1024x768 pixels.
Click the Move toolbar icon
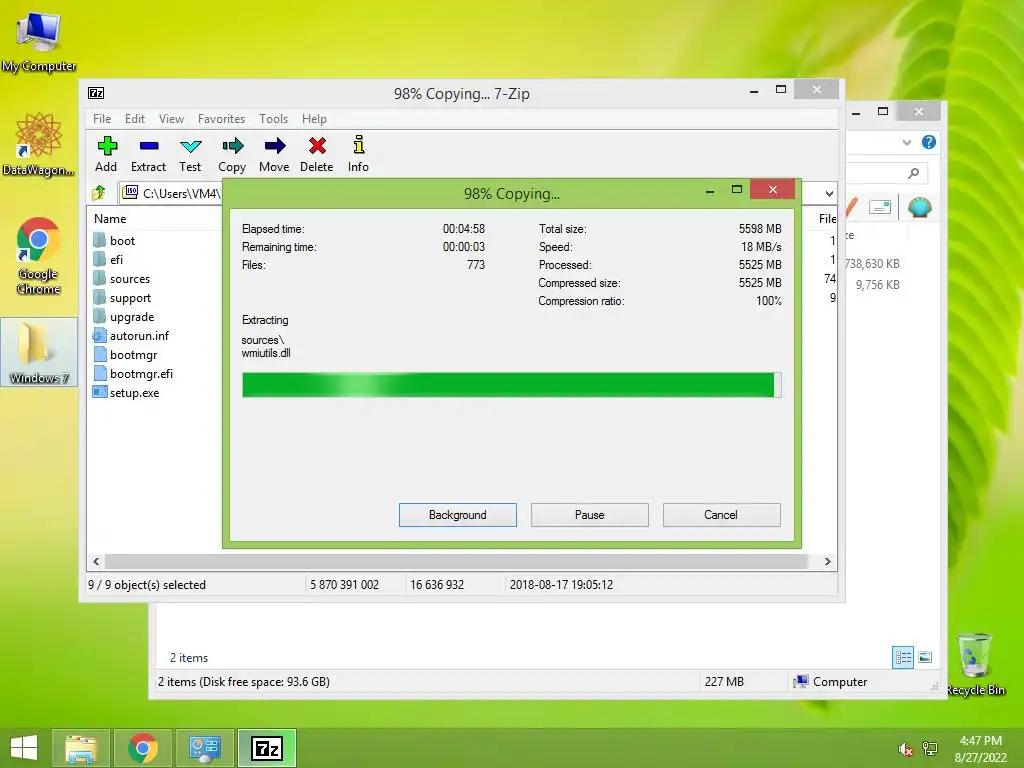coord(274,154)
